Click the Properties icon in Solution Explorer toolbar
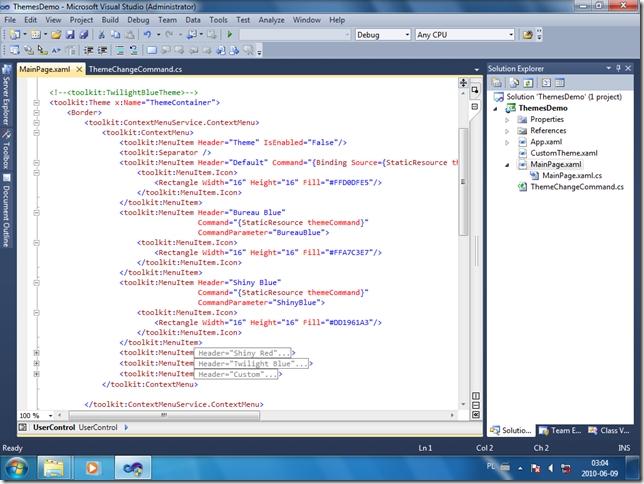This screenshot has height=484, width=644. tap(497, 83)
